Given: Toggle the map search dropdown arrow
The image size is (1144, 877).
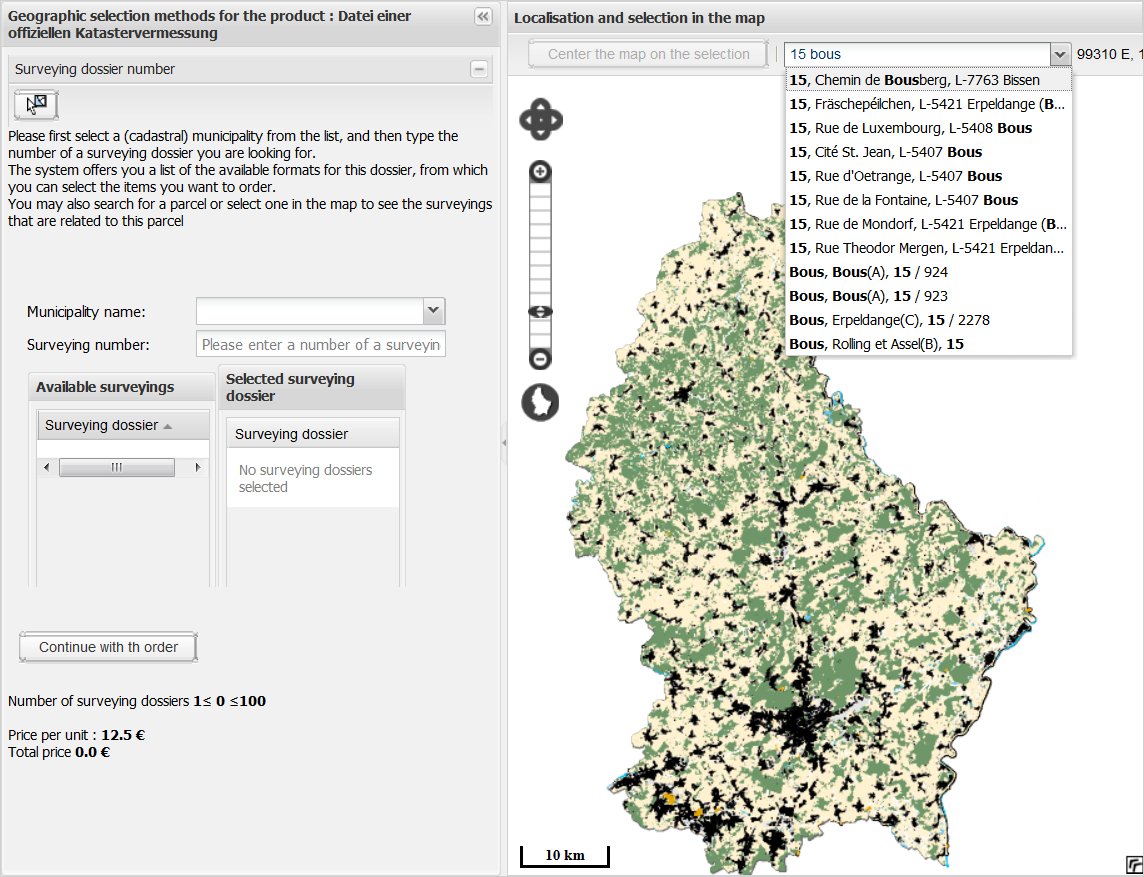Looking at the screenshot, I should point(1059,54).
